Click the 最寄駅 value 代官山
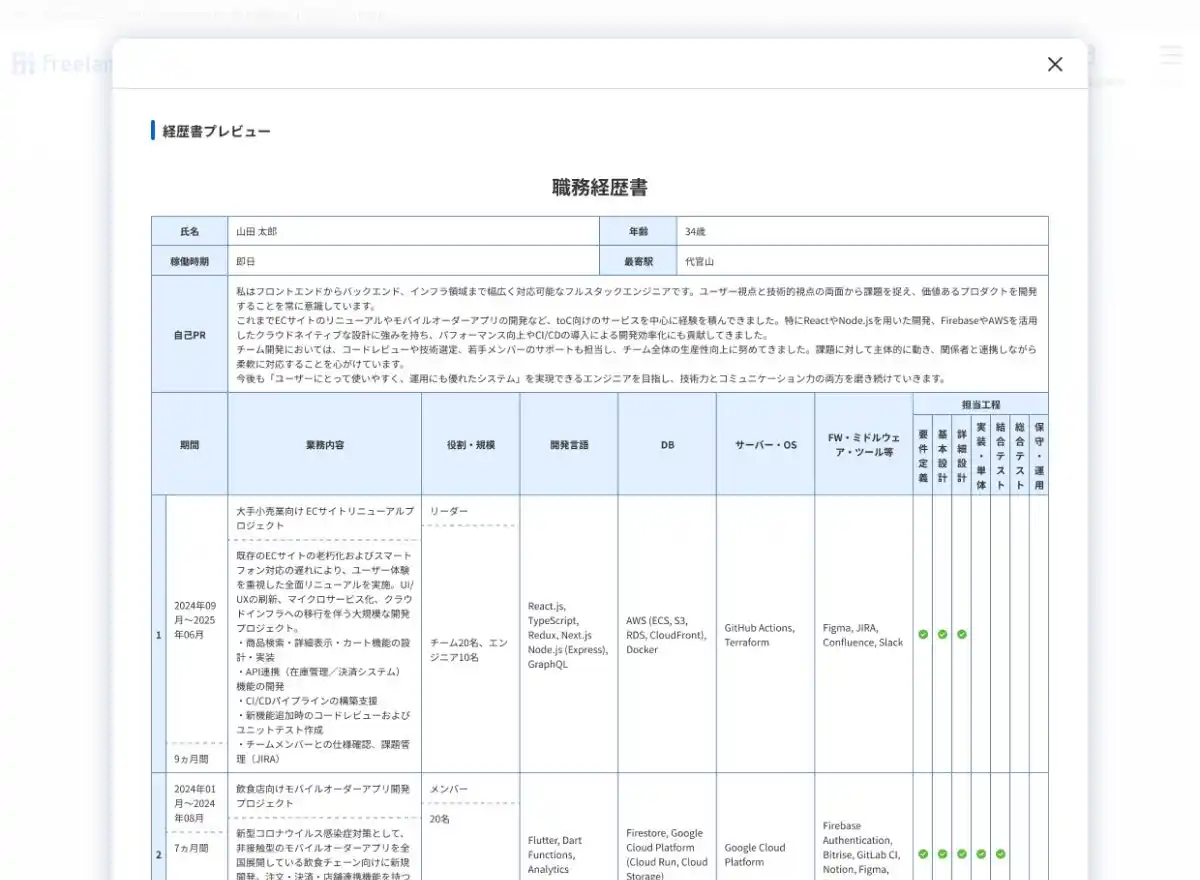This screenshot has height=880, width=1200. point(699,261)
